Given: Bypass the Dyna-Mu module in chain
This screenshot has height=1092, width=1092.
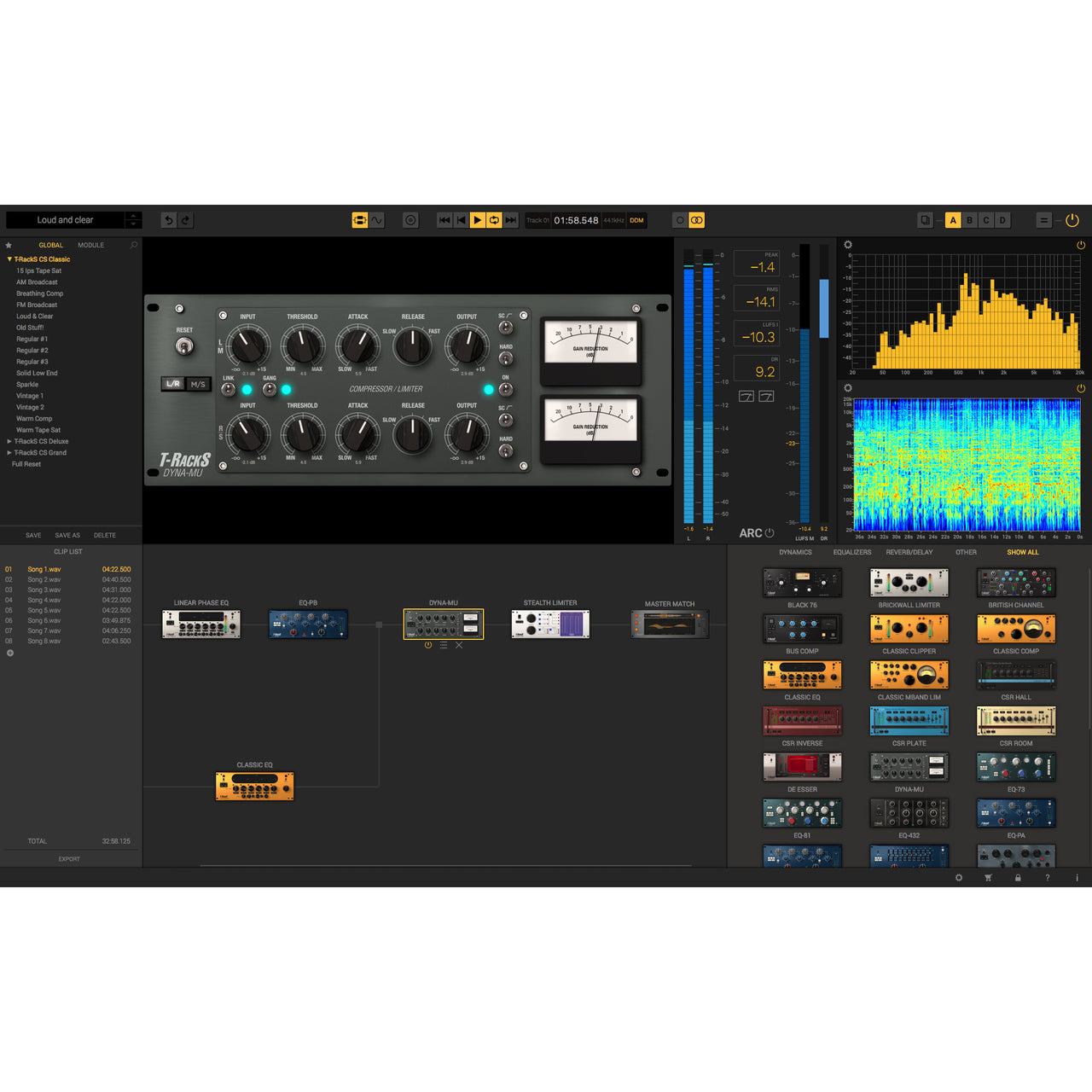Looking at the screenshot, I should [x=428, y=645].
